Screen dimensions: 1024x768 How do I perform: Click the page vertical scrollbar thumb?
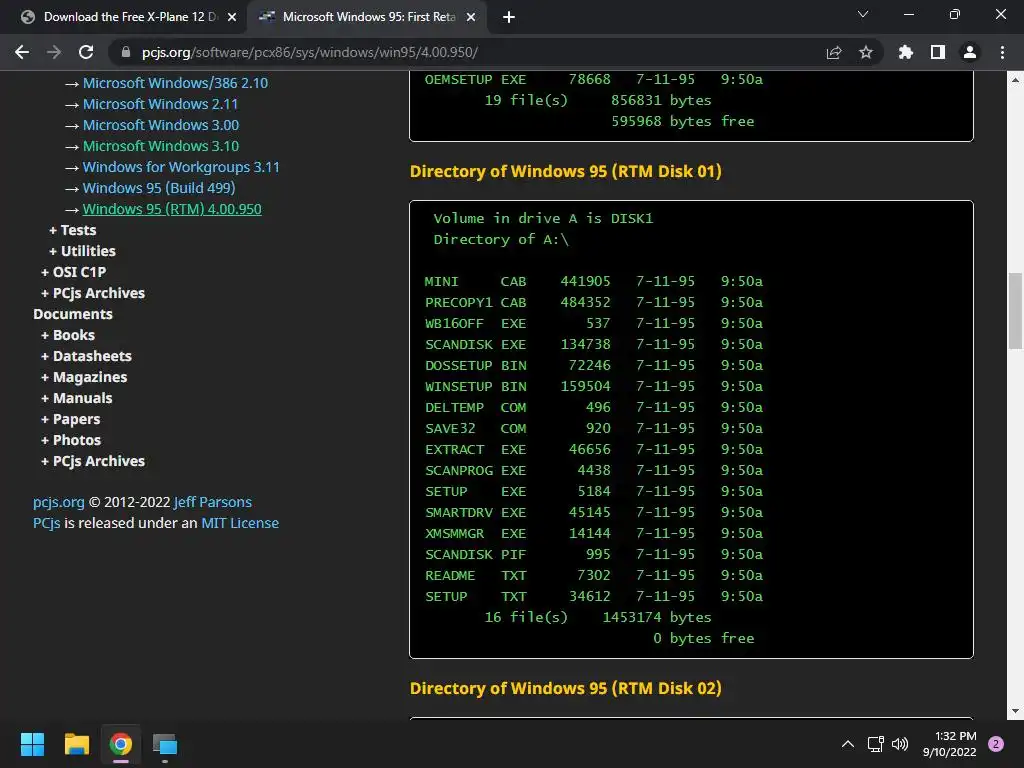(x=1015, y=312)
